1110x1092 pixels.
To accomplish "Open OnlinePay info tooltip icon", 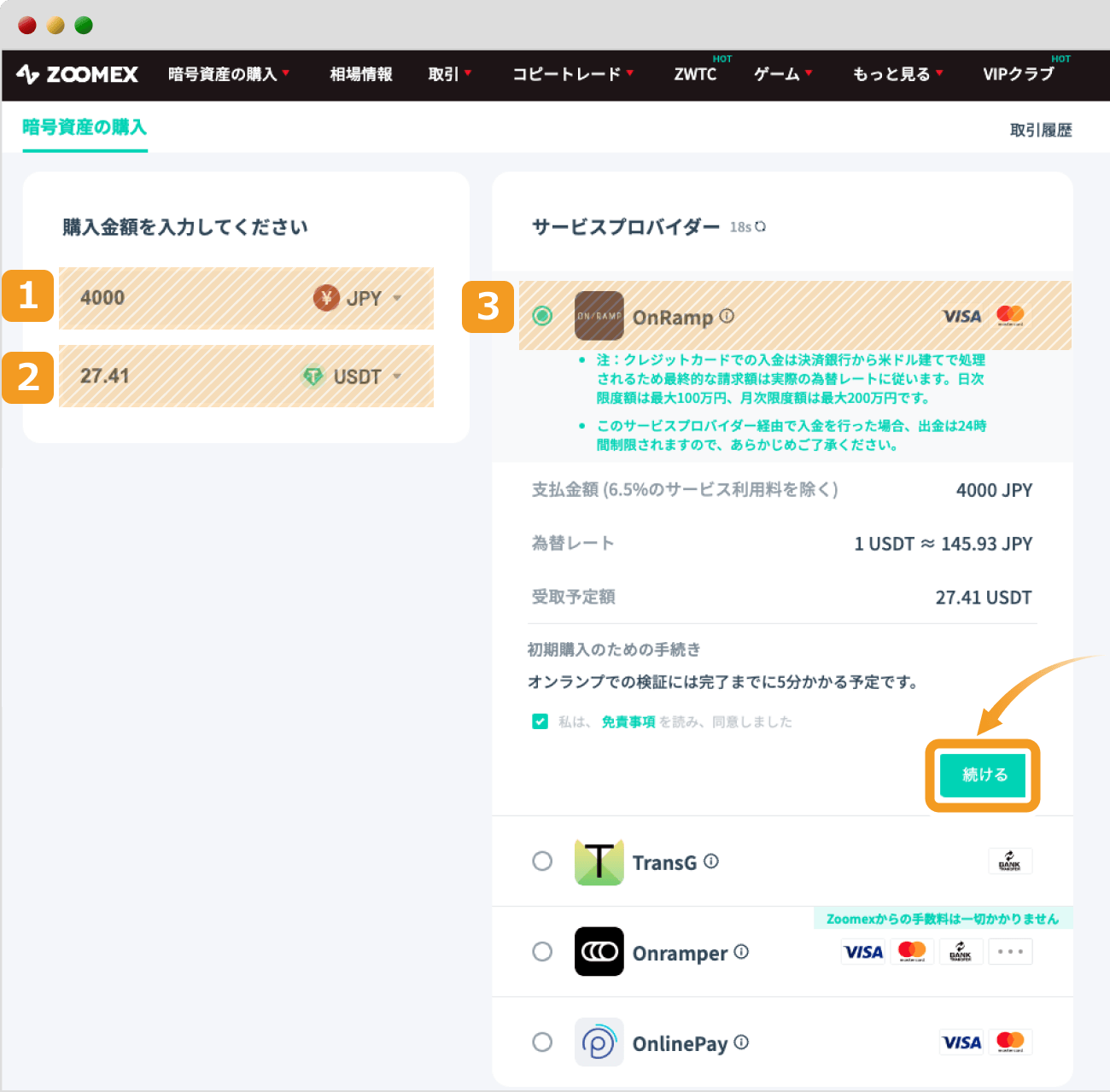I will coord(741,1042).
